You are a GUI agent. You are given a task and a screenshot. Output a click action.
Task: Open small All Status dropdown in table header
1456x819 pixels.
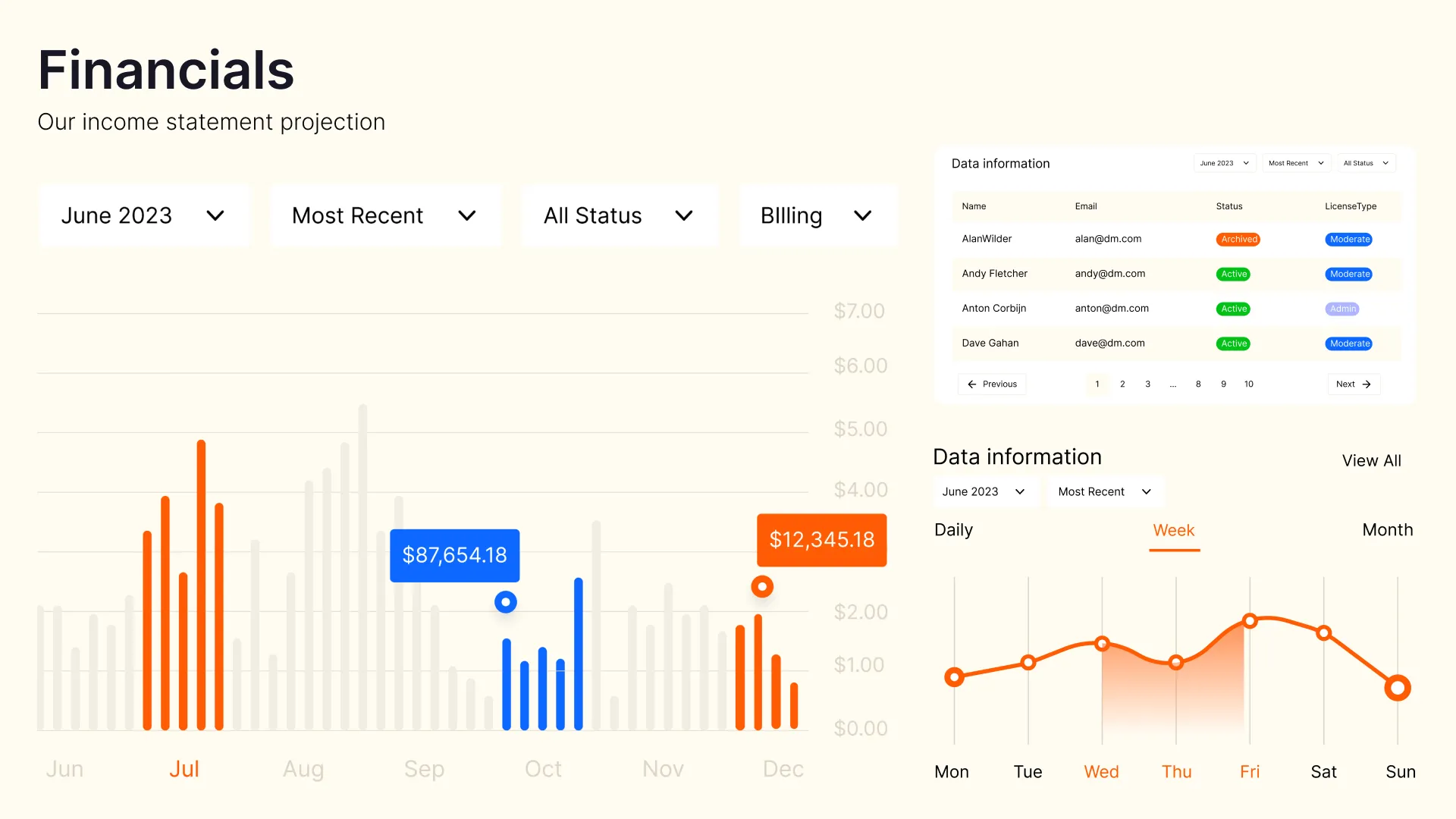pos(1366,164)
